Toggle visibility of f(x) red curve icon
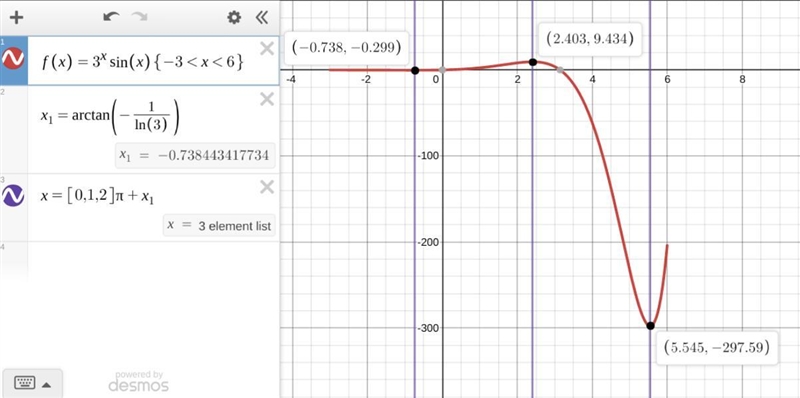This screenshot has width=800, height=398. point(13,58)
